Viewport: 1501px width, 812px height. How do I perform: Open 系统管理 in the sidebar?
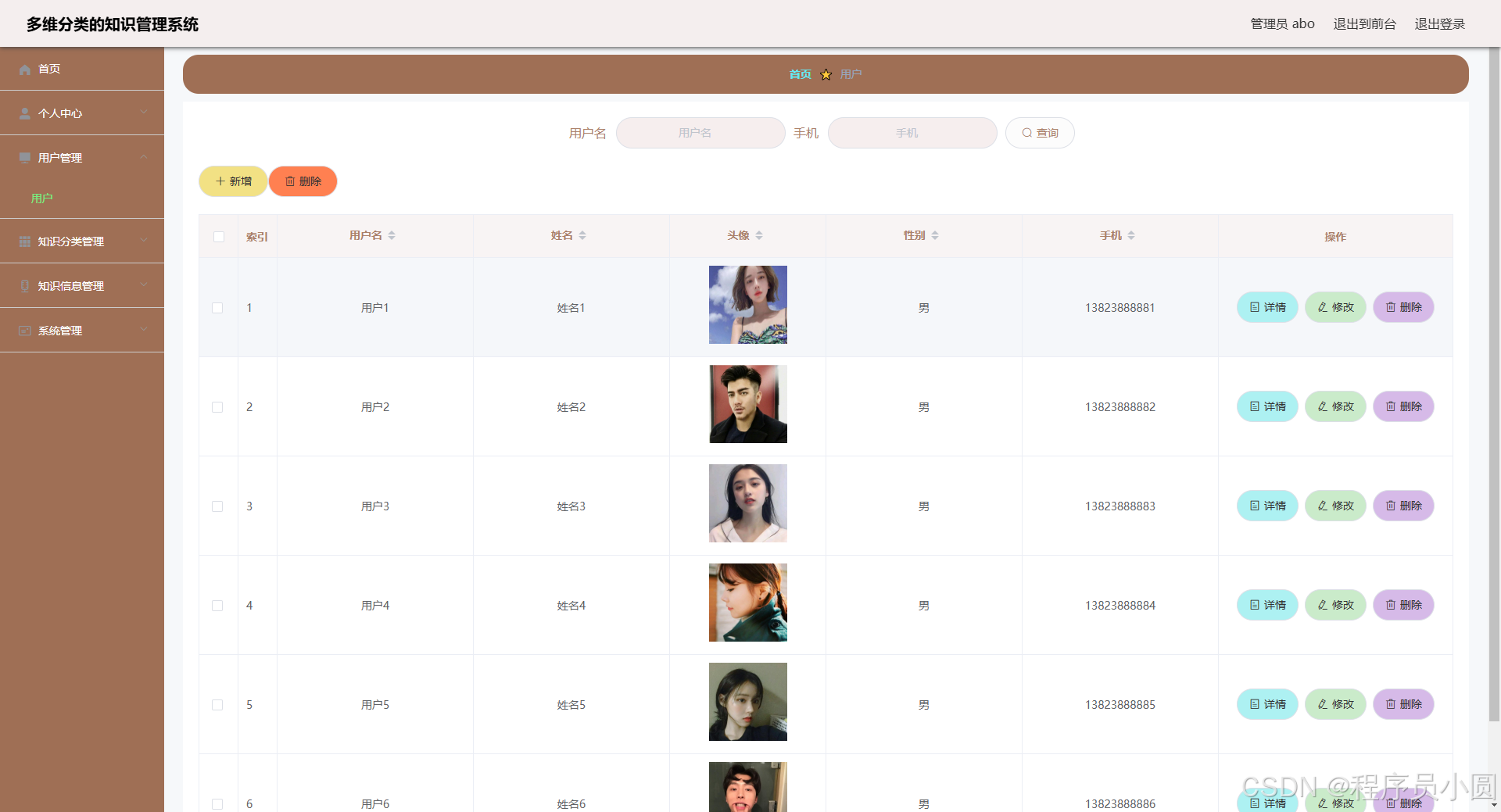pyautogui.click(x=82, y=331)
